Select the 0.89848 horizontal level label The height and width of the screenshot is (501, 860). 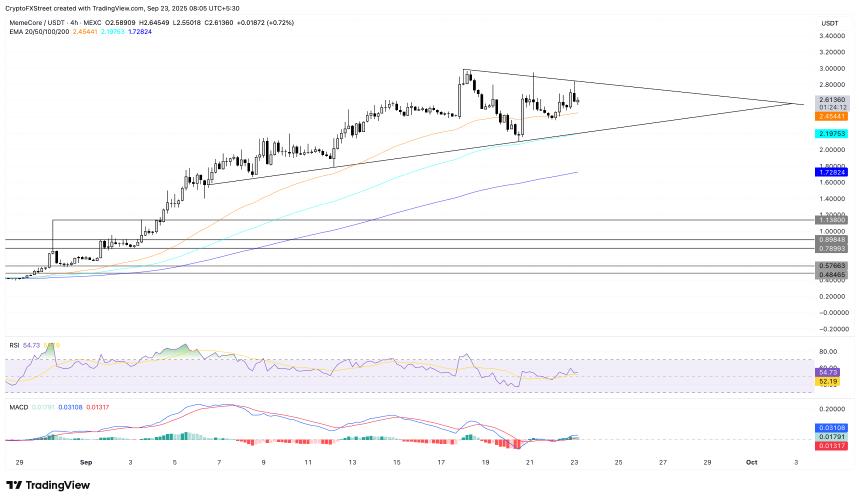[x=833, y=240]
